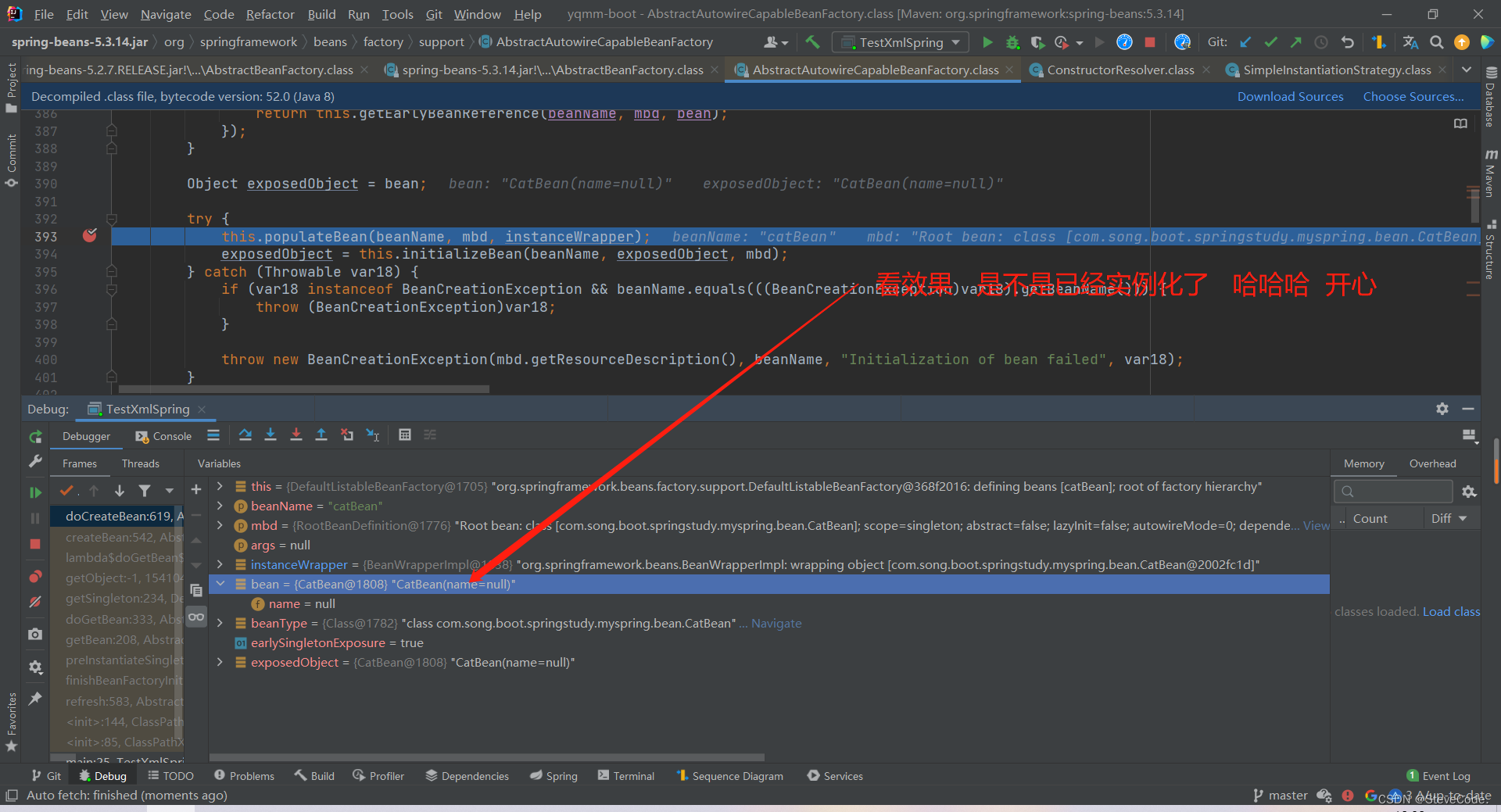Run TestXmlSpring with the green play button
This screenshot has width=1501, height=812.
(987, 42)
